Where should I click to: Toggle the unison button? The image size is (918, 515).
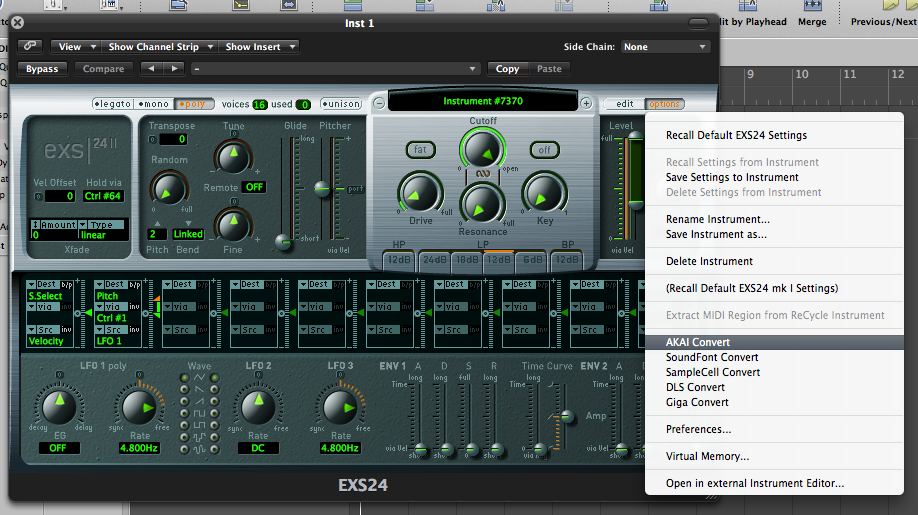(x=341, y=104)
